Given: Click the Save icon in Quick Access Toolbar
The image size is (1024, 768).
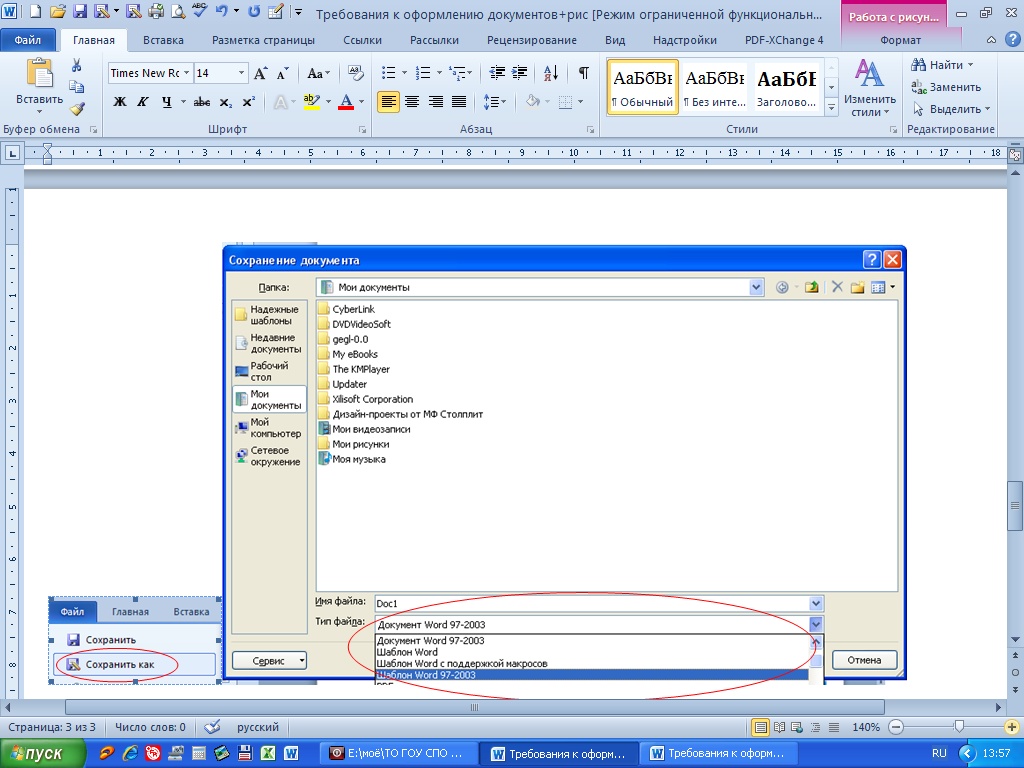Looking at the screenshot, I should pyautogui.click(x=79, y=11).
